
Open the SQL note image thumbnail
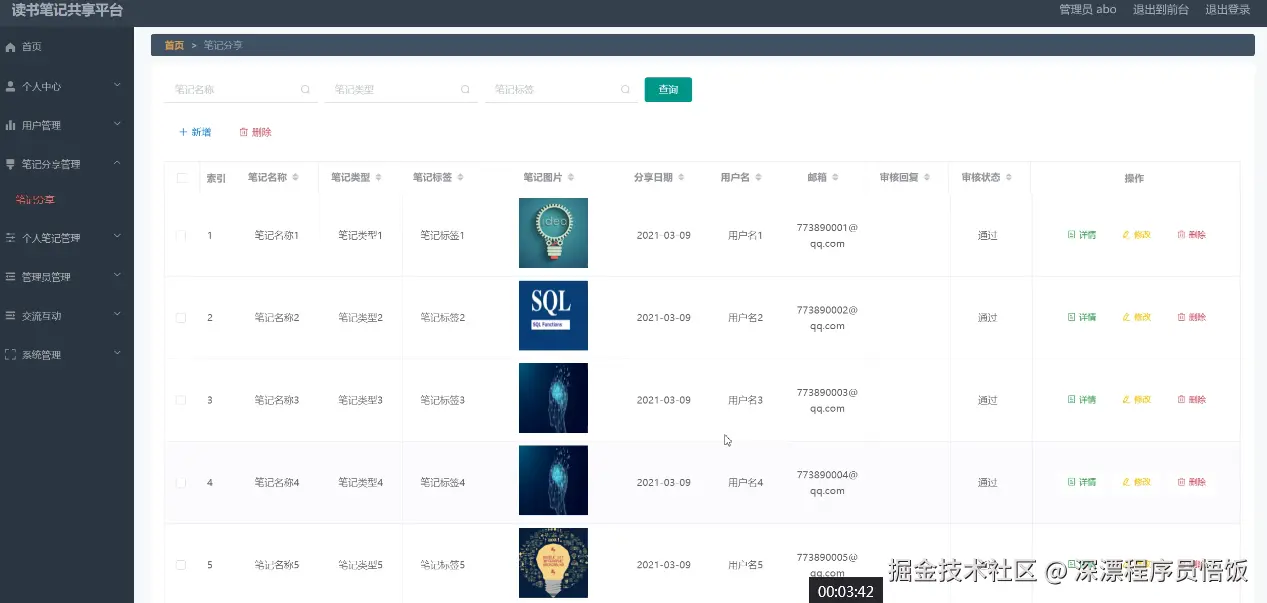click(553, 316)
